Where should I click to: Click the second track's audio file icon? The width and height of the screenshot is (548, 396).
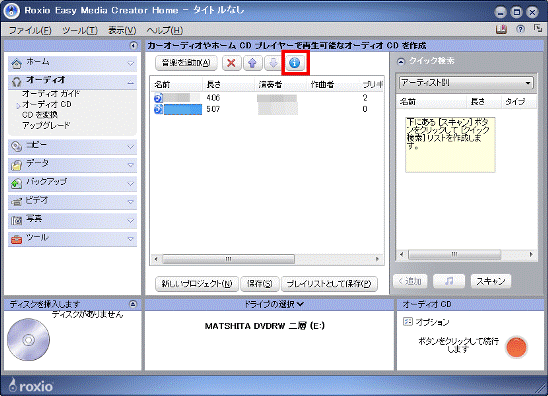[x=158, y=109]
